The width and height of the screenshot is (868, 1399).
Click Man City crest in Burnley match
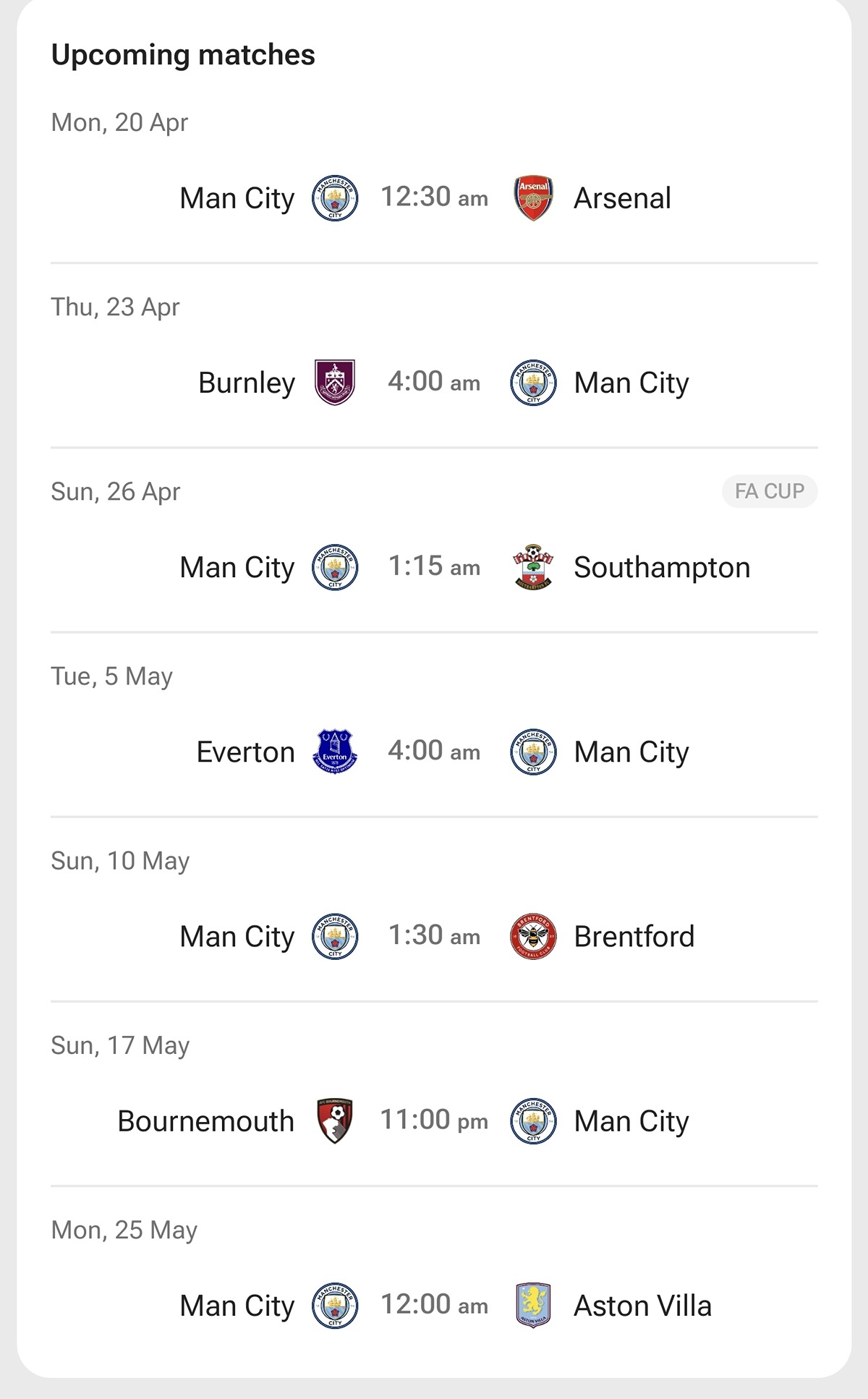click(x=533, y=382)
